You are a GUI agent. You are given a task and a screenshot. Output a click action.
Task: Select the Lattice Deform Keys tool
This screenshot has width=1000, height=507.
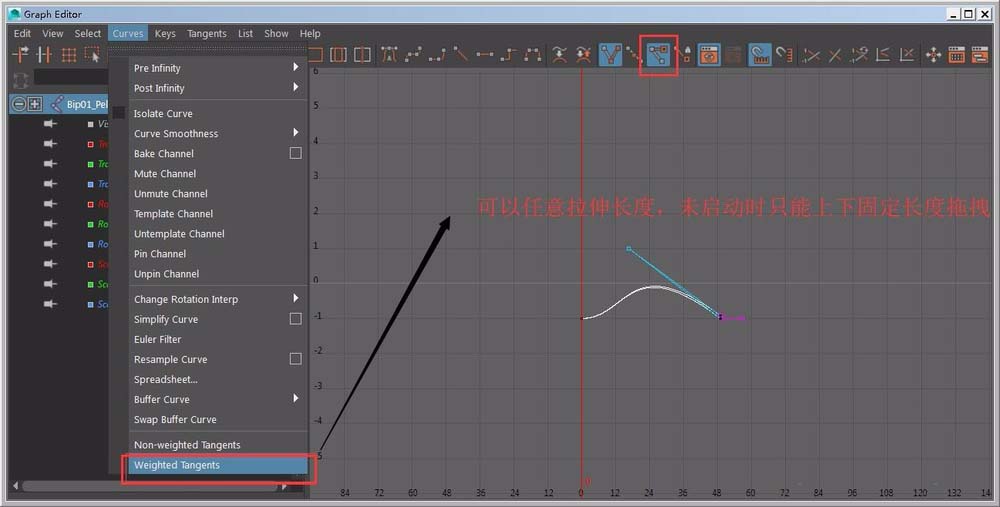pyautogui.click(x=69, y=55)
